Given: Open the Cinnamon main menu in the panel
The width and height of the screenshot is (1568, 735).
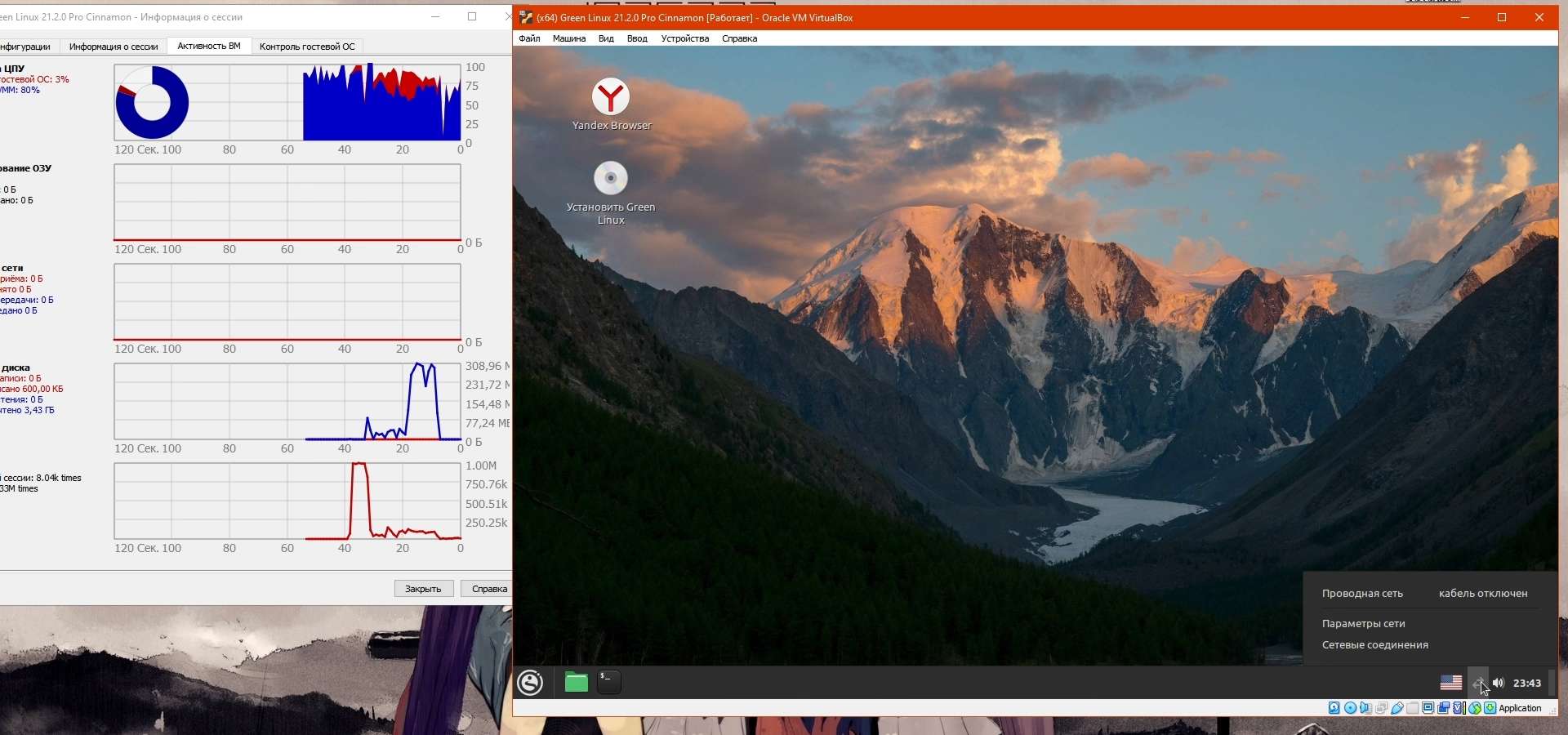Looking at the screenshot, I should click(531, 683).
